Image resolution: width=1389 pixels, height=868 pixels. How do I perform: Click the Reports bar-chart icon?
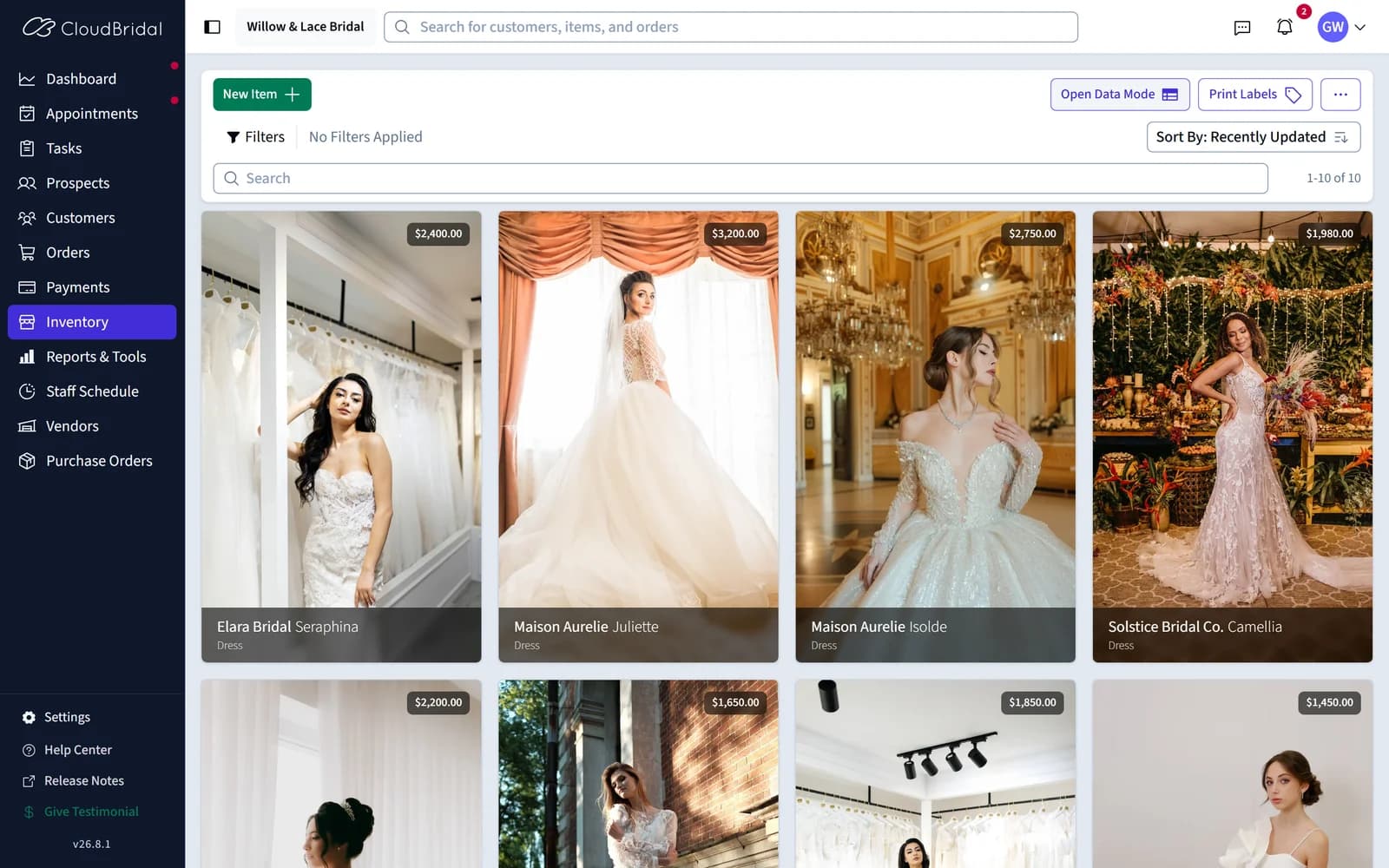[27, 357]
